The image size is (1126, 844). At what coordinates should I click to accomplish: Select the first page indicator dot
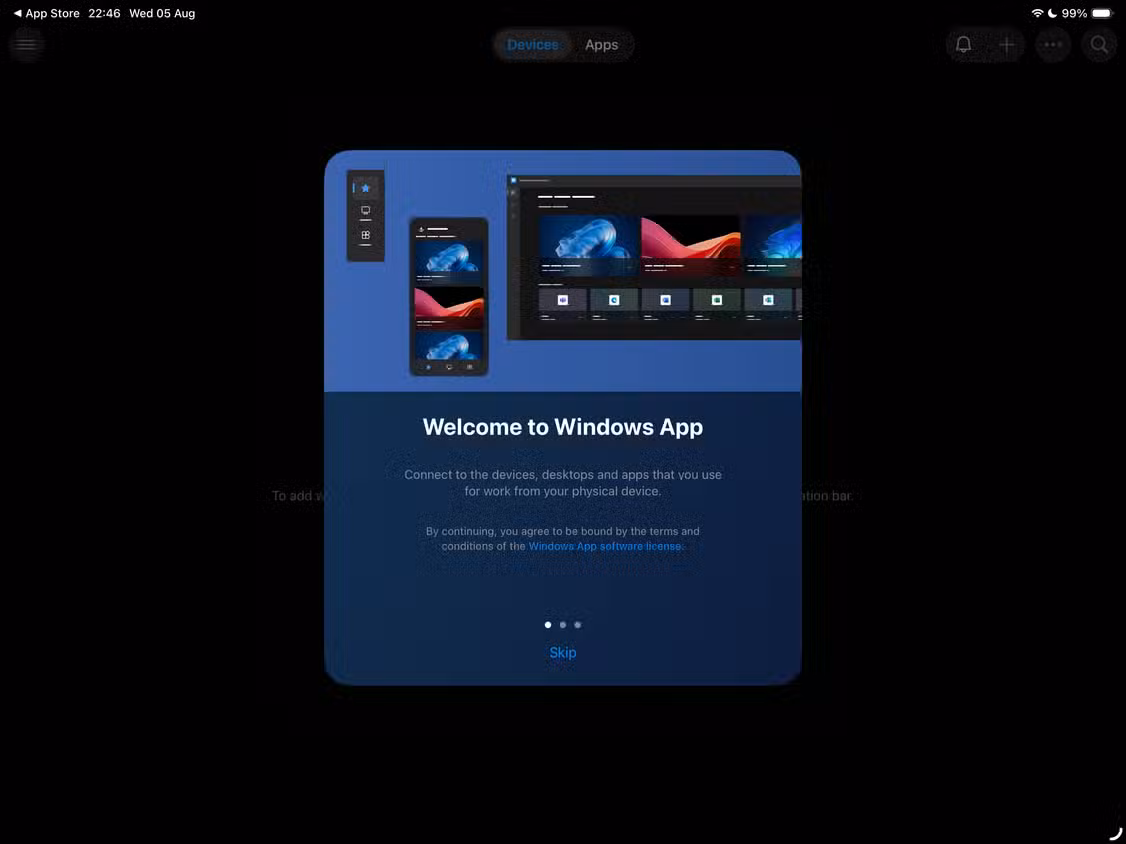click(x=548, y=625)
